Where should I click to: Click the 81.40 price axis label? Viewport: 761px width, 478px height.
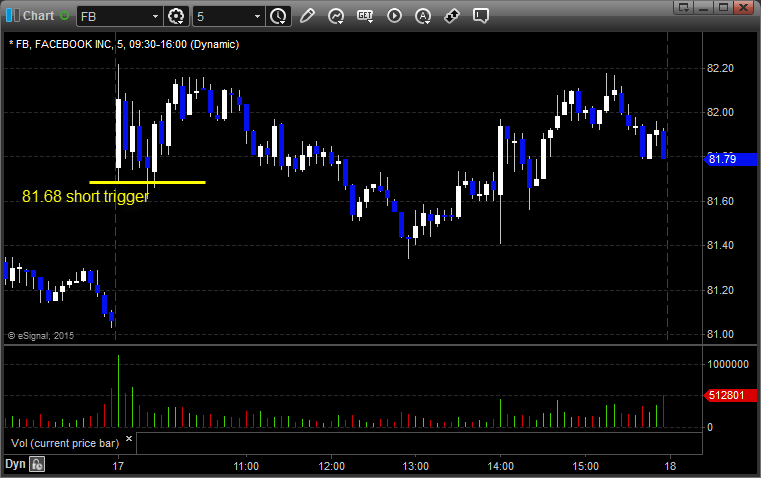(x=720, y=246)
